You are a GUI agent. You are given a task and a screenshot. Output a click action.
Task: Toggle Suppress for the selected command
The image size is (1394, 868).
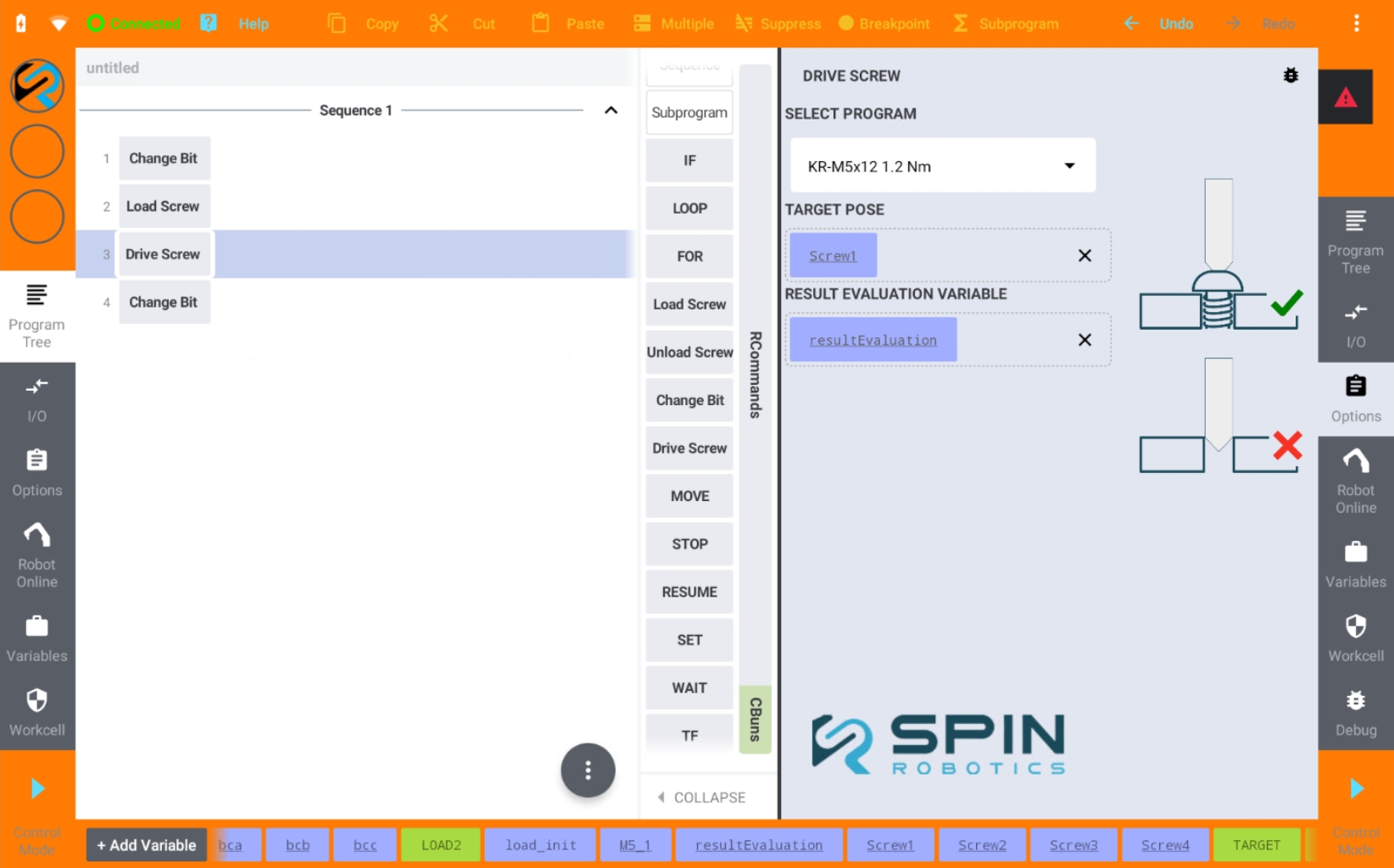click(x=778, y=24)
